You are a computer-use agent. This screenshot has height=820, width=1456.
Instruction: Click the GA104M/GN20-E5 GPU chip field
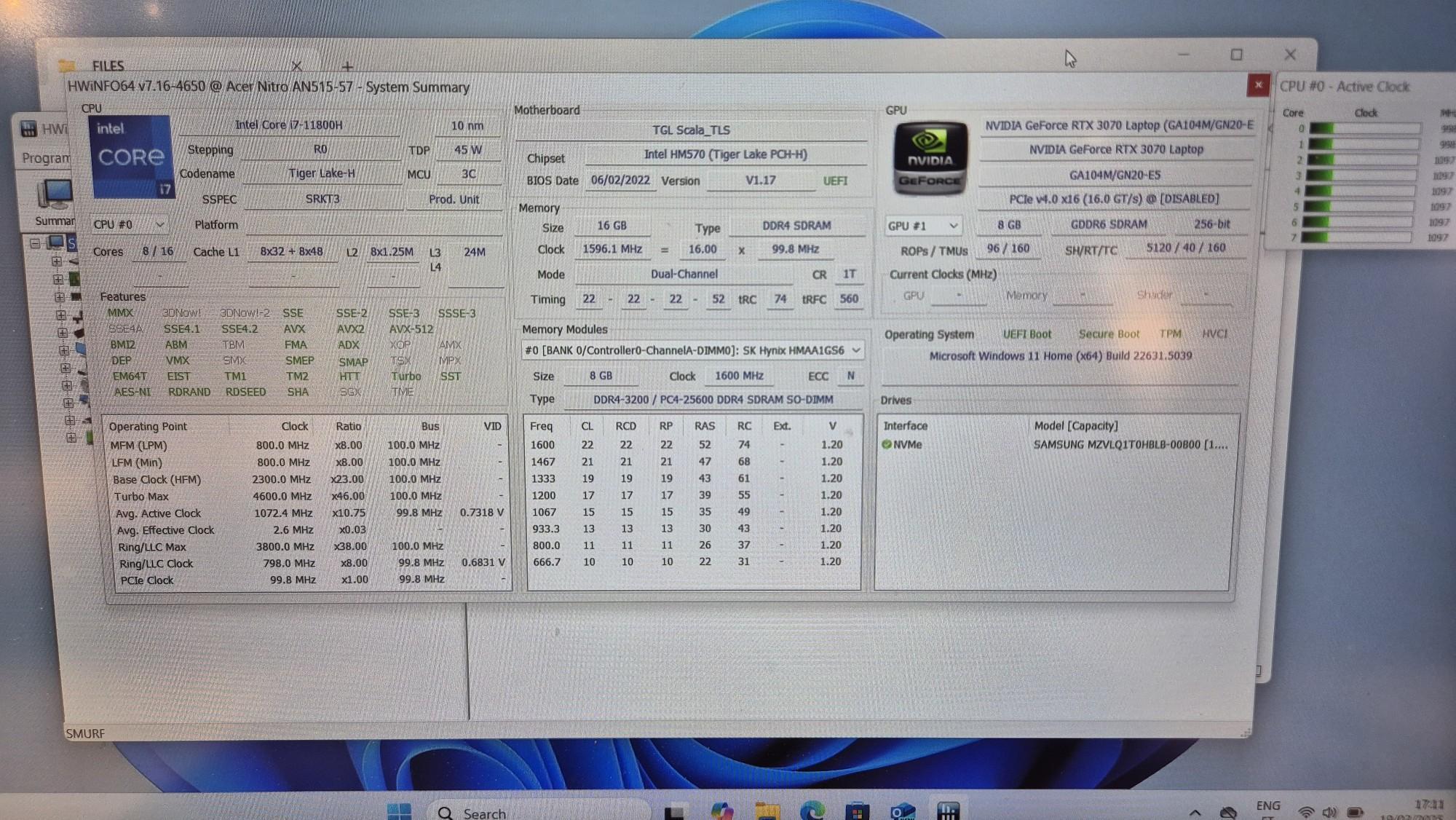pos(1115,175)
